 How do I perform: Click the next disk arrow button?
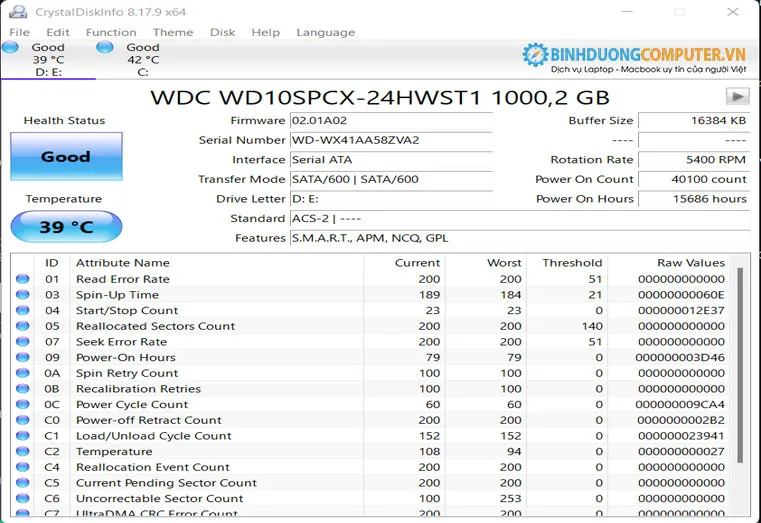click(x=738, y=97)
